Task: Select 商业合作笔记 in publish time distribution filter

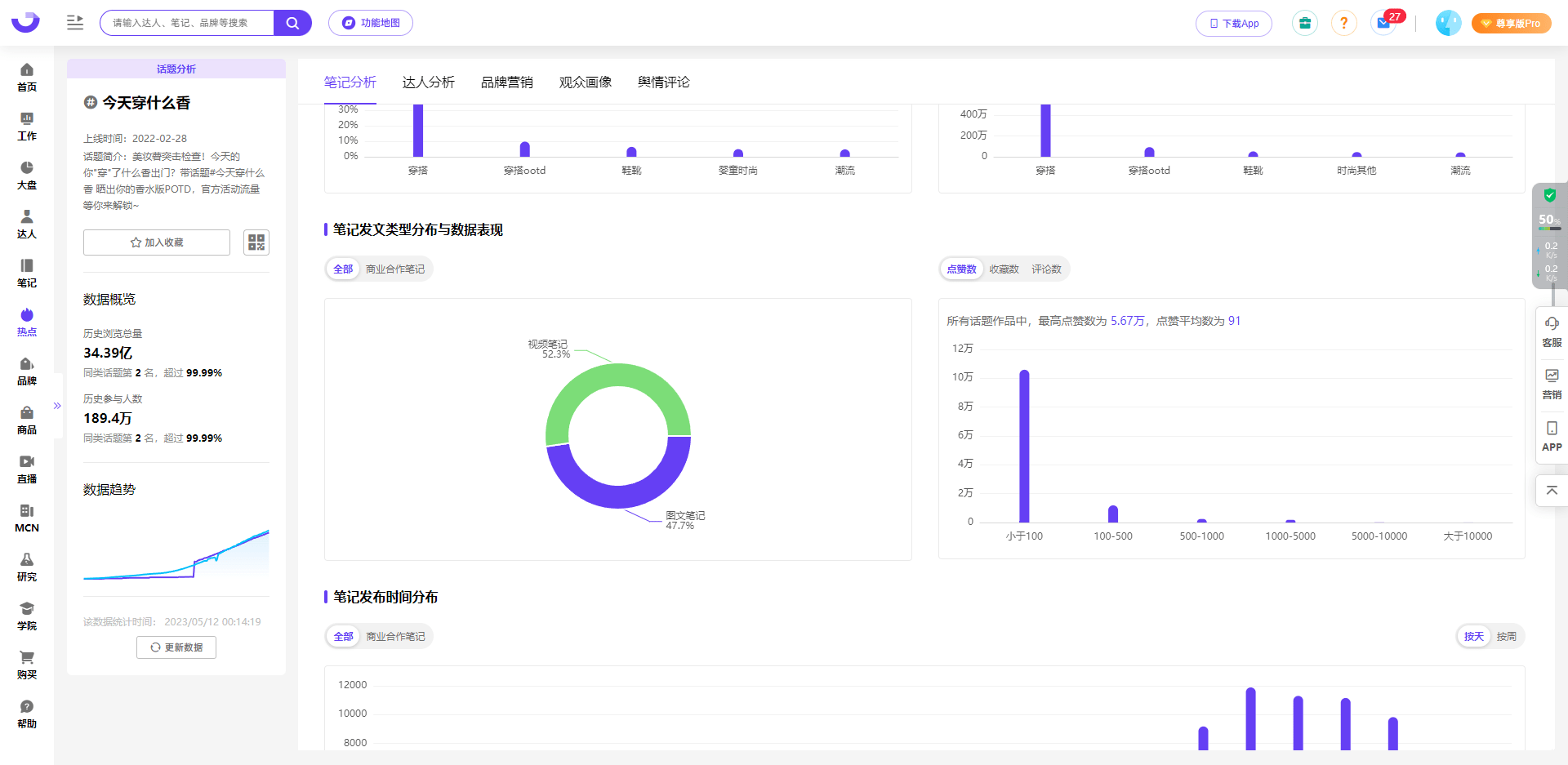Action: tap(395, 637)
